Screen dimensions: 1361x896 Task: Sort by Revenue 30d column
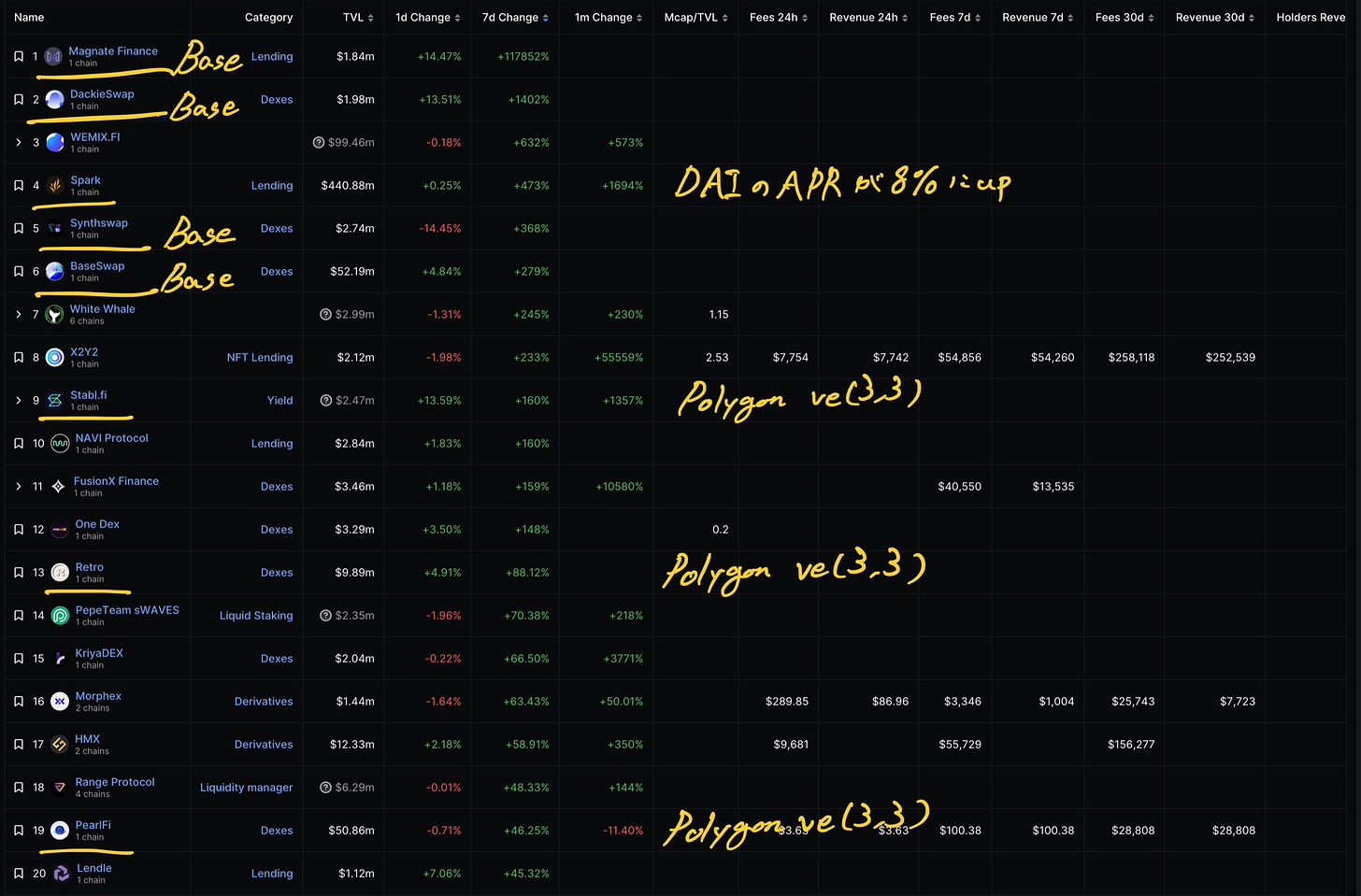[x=1215, y=18]
